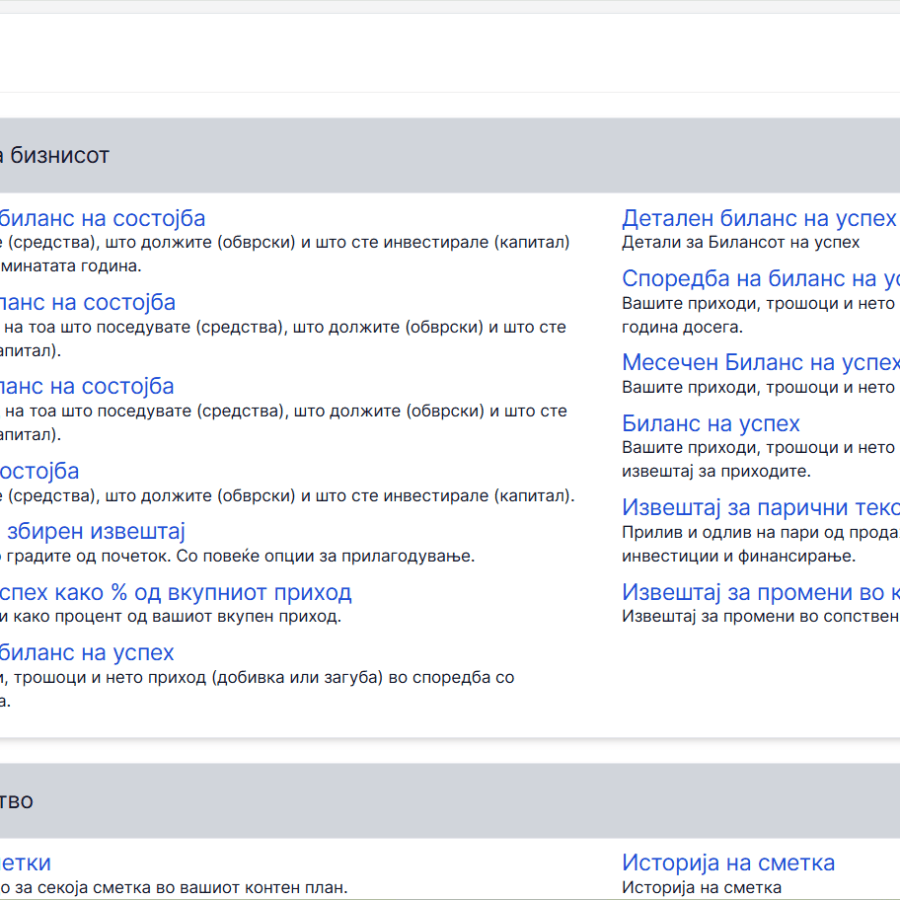Image resolution: width=900 pixels, height=900 pixels.
Task: Open the "Детален биланс на успех" report
Action: 759,219
